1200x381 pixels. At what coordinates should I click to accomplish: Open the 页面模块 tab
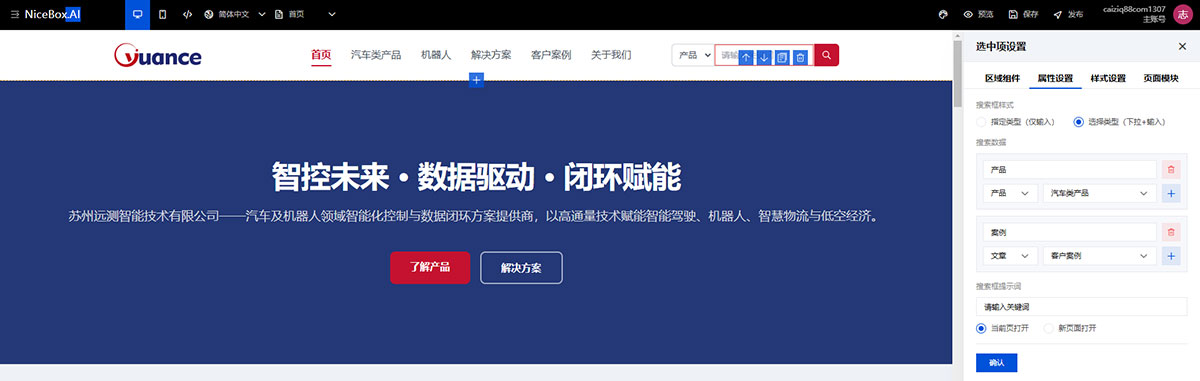tap(1161, 78)
